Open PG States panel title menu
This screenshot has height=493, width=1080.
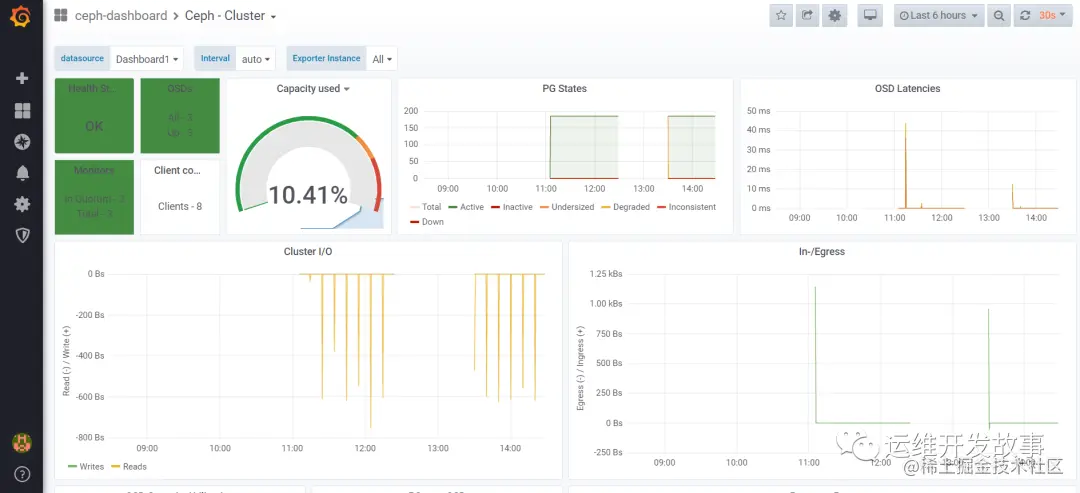coord(565,89)
